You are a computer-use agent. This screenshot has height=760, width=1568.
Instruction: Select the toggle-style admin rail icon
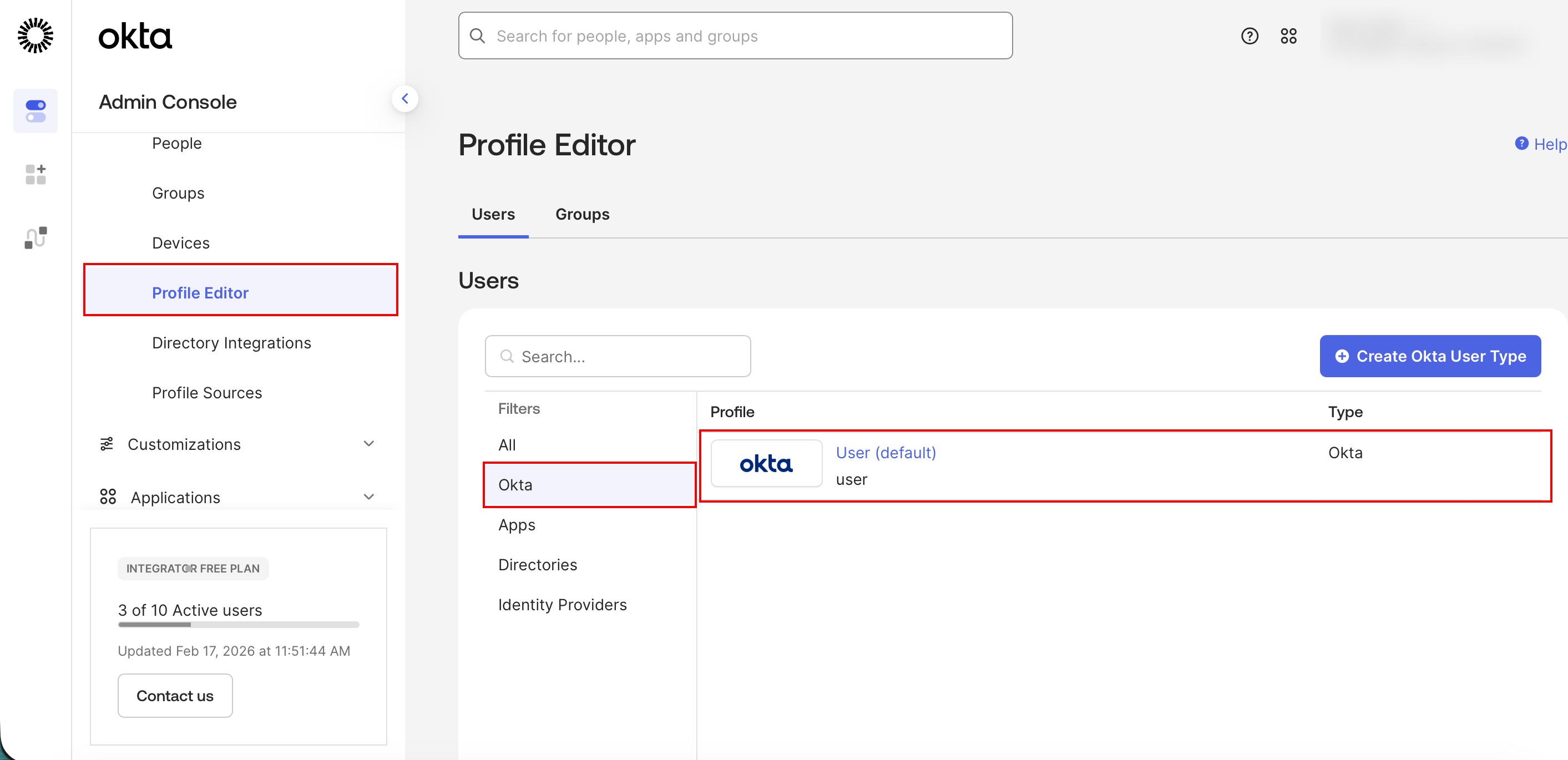coord(36,111)
